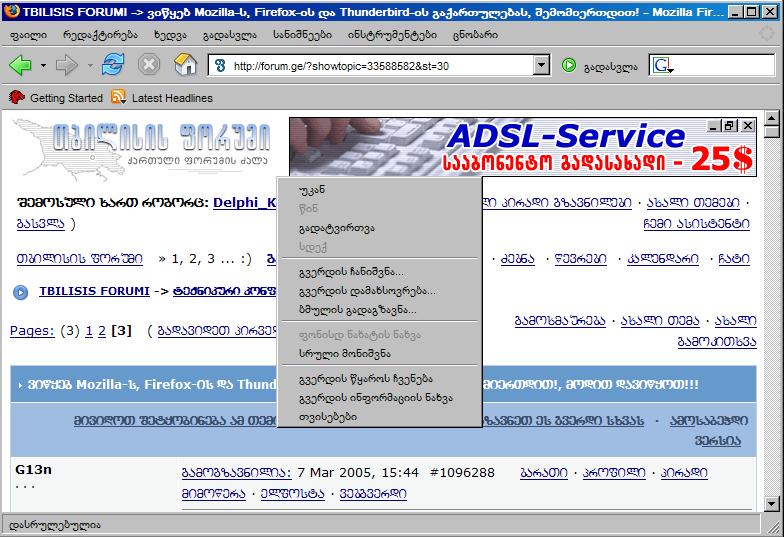
Task: Choose გვერდის ინფორმაციის ნახვა in context menu
Action: click(x=380, y=397)
